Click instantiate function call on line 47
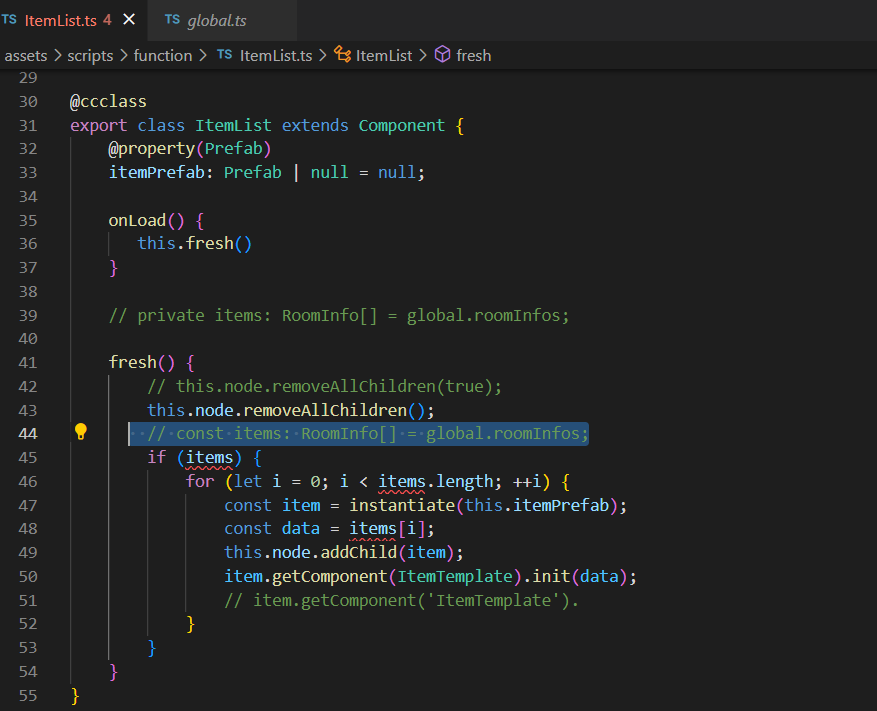Image resolution: width=877 pixels, height=711 pixels. click(402, 505)
